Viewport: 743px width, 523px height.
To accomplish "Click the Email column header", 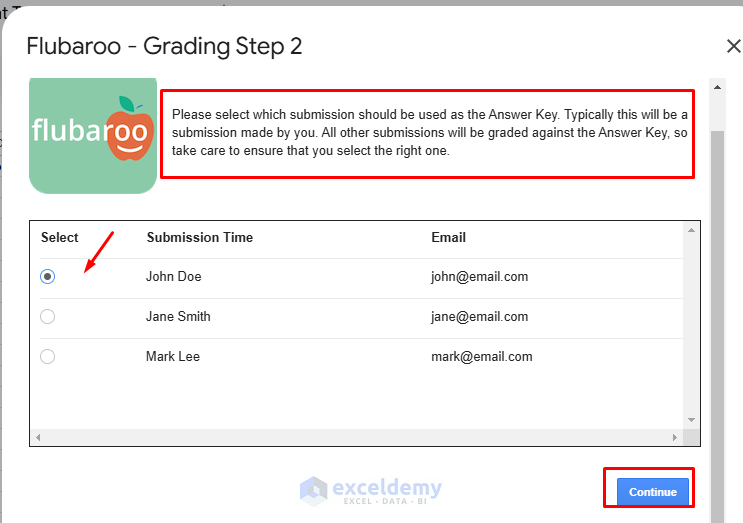I will pyautogui.click(x=448, y=238).
